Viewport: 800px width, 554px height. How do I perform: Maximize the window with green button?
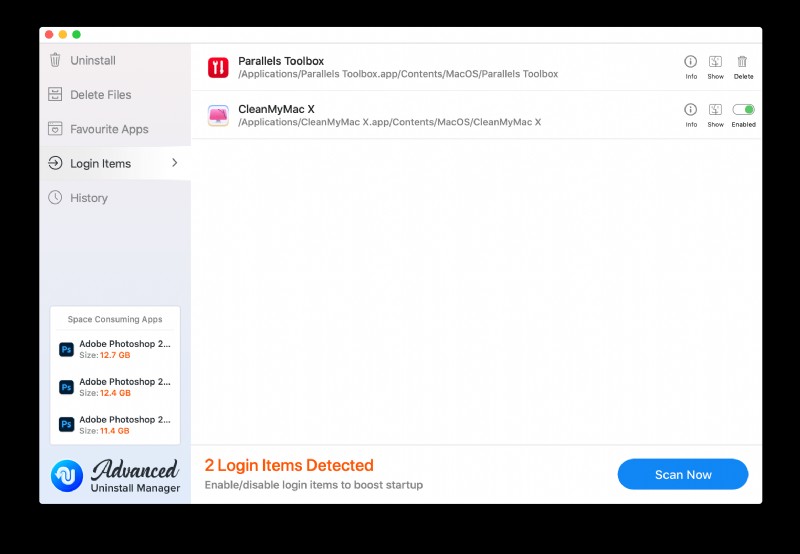point(77,34)
